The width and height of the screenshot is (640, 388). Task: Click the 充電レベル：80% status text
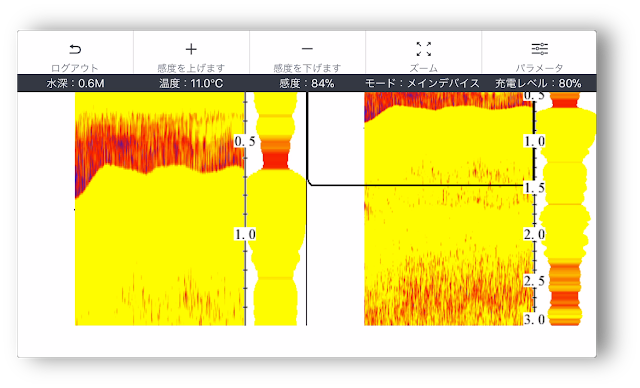click(x=538, y=84)
